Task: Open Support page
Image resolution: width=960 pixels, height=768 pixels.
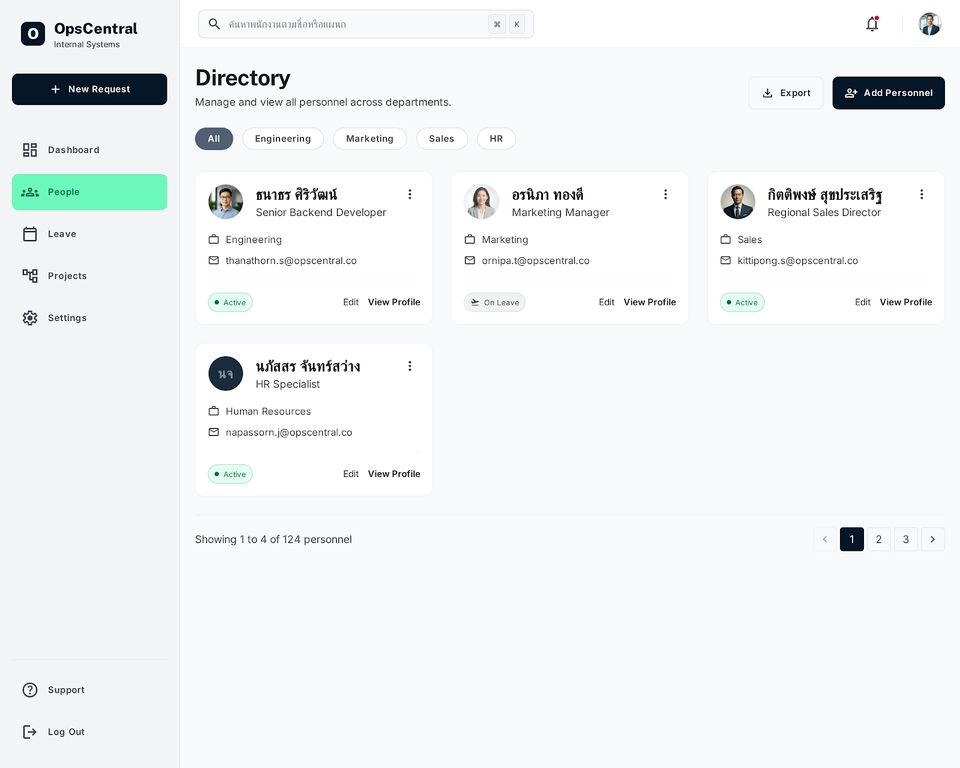Action: click(x=89, y=690)
